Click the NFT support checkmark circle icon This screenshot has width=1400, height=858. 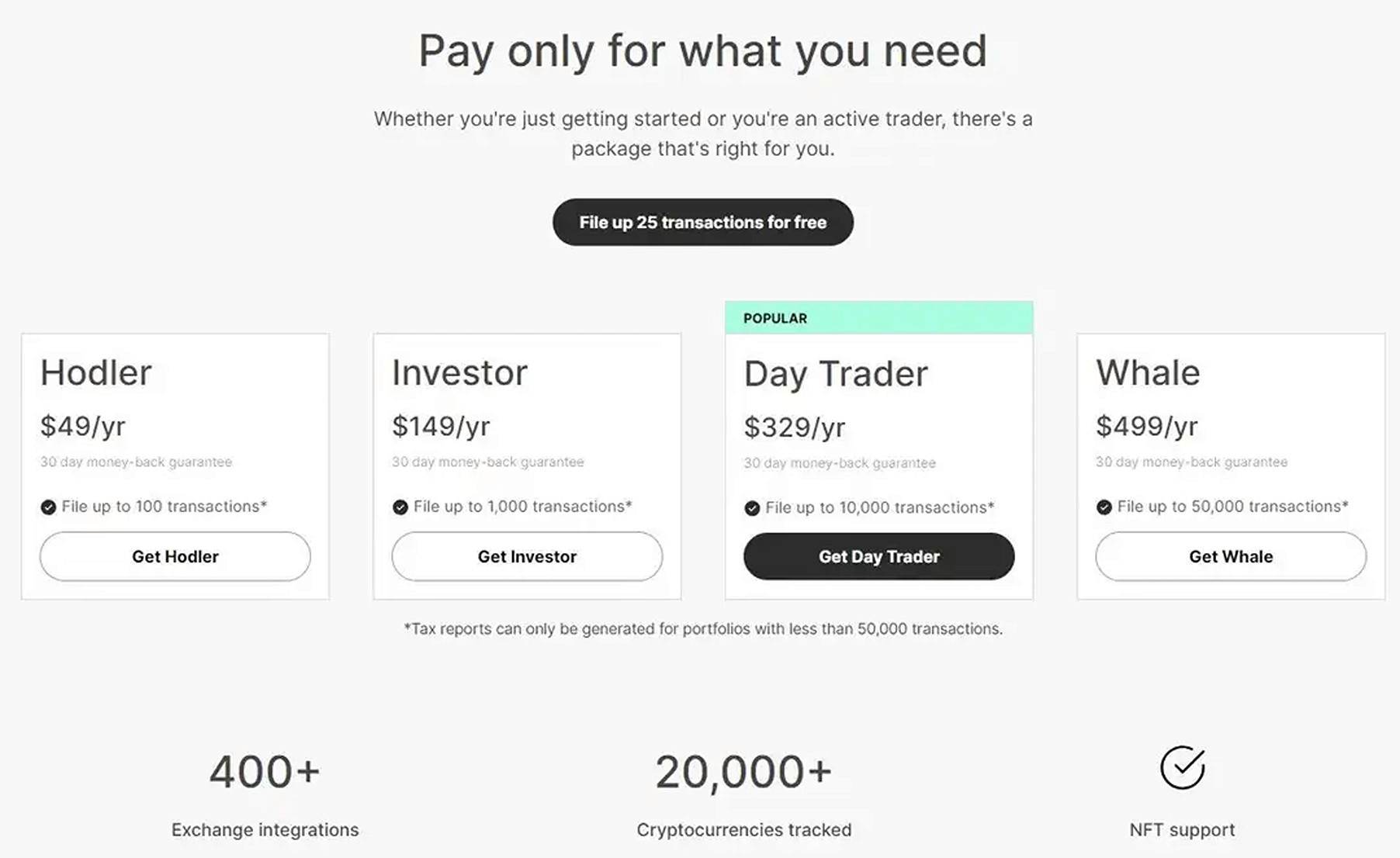tap(1182, 767)
